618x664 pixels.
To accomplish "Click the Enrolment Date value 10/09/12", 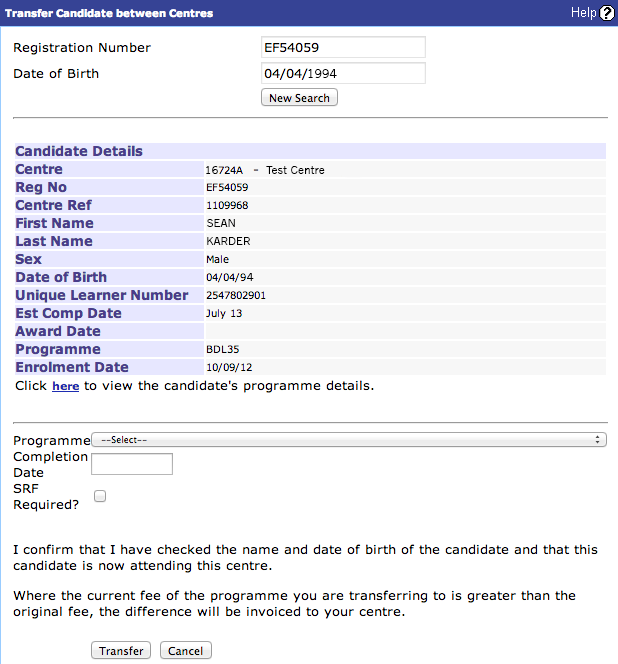I will [225, 368].
